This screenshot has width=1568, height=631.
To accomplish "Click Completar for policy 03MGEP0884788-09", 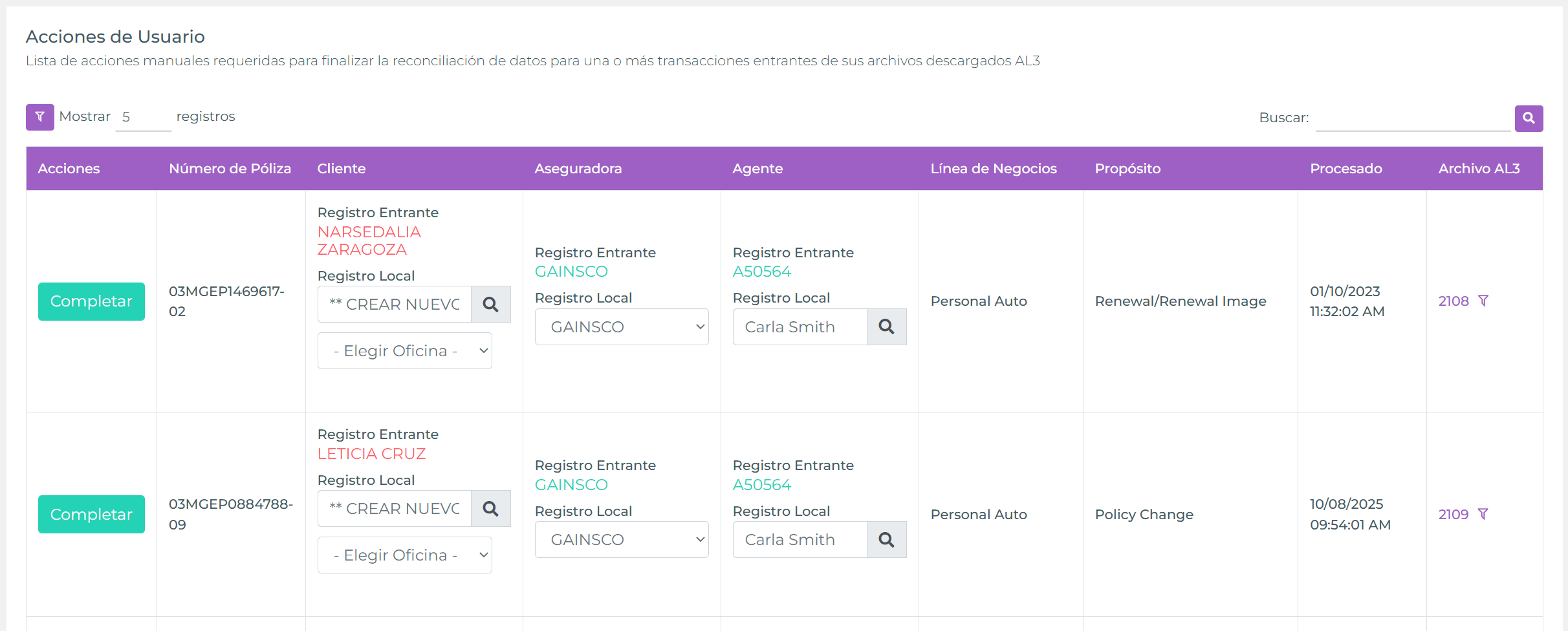I will [x=91, y=514].
